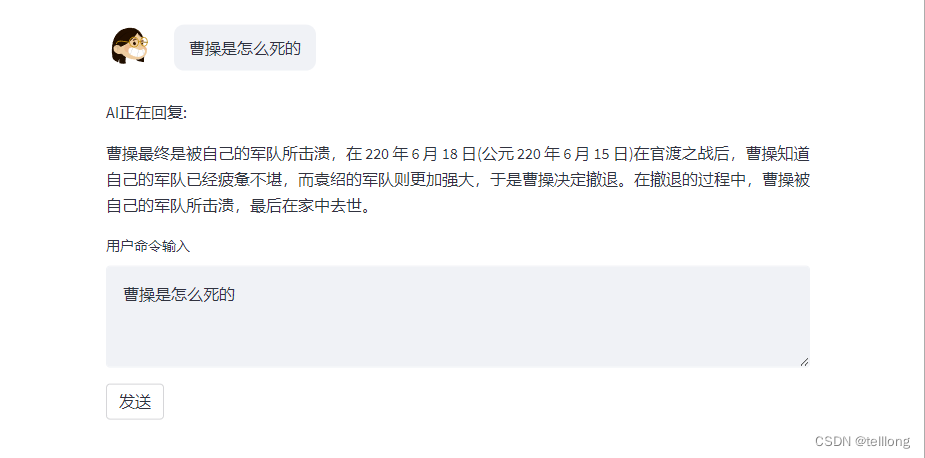Click 公元 220 年 6 月 15 日 in parentheses
925x458 pixels.
point(554,155)
